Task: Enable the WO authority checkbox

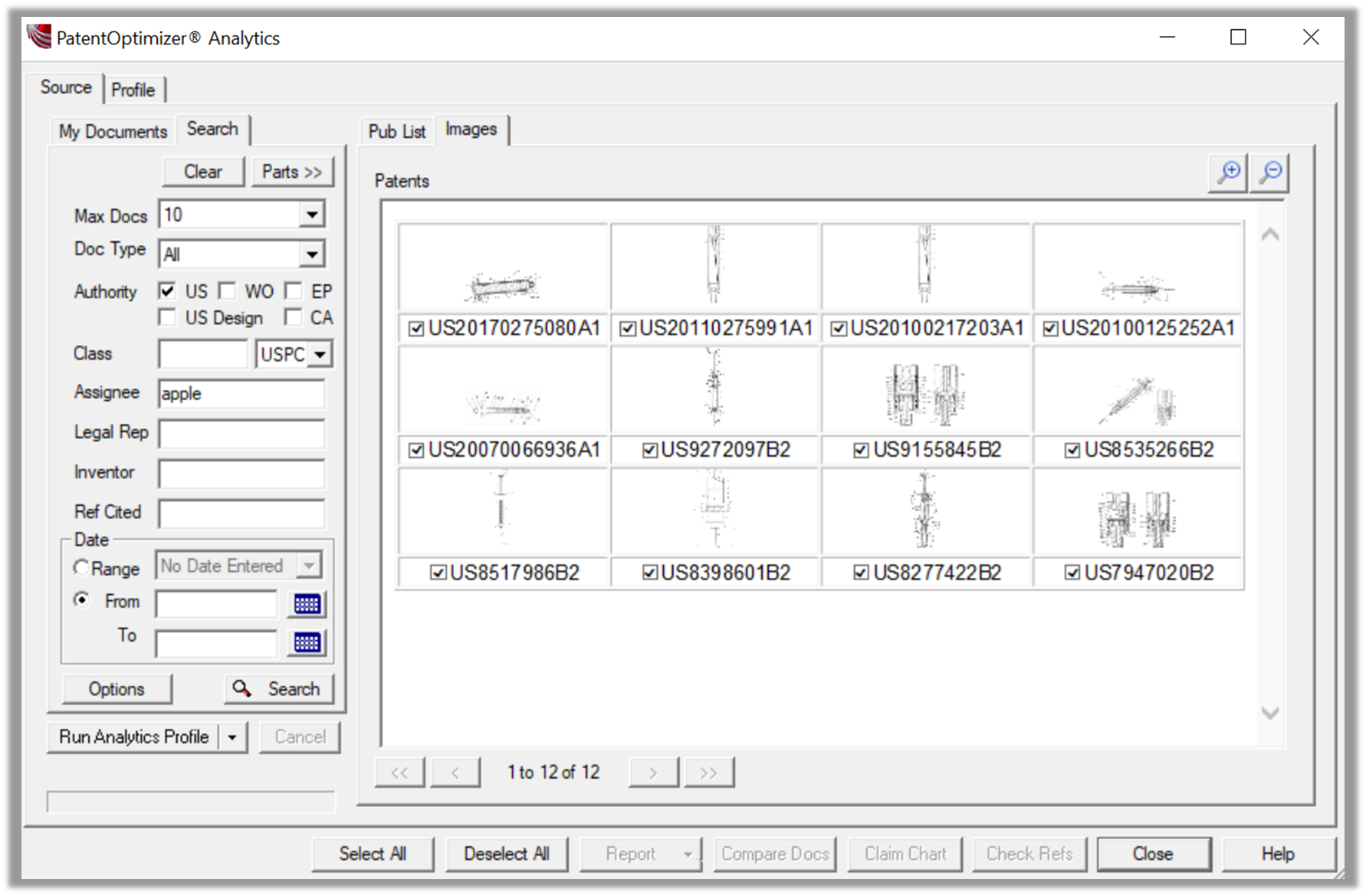Action: click(227, 291)
